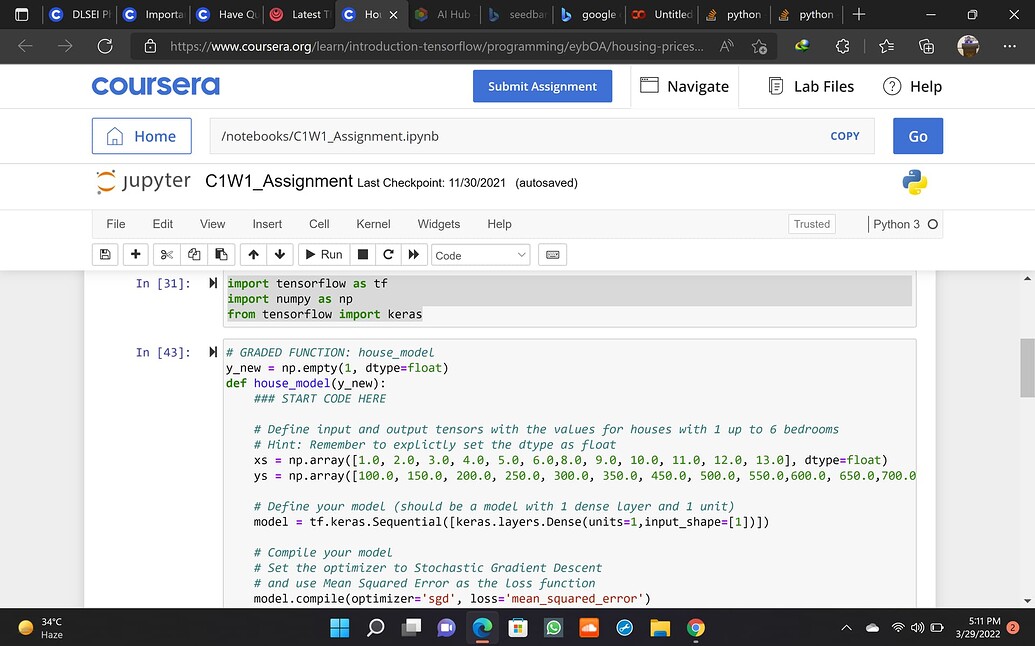Open WhatsApp from the Windows taskbar
This screenshot has width=1035, height=646.
(553, 628)
